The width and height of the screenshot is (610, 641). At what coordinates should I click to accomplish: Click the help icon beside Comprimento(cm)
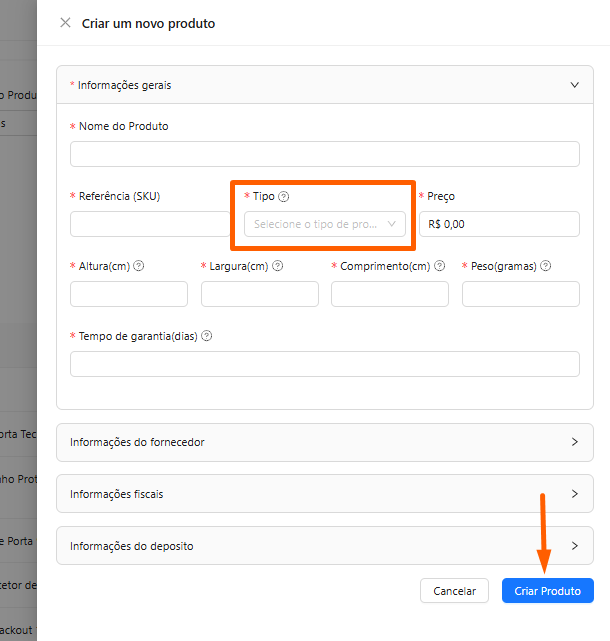(x=439, y=266)
